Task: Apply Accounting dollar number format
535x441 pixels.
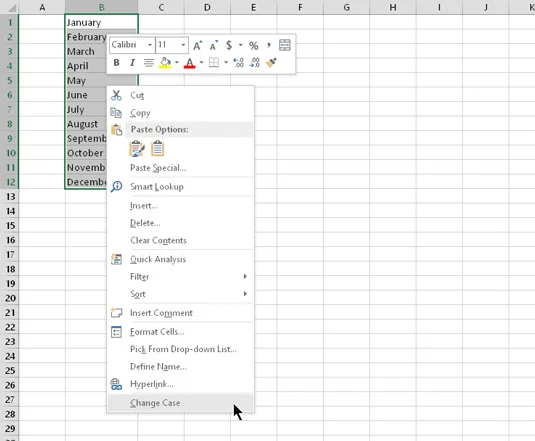Action: [229, 45]
